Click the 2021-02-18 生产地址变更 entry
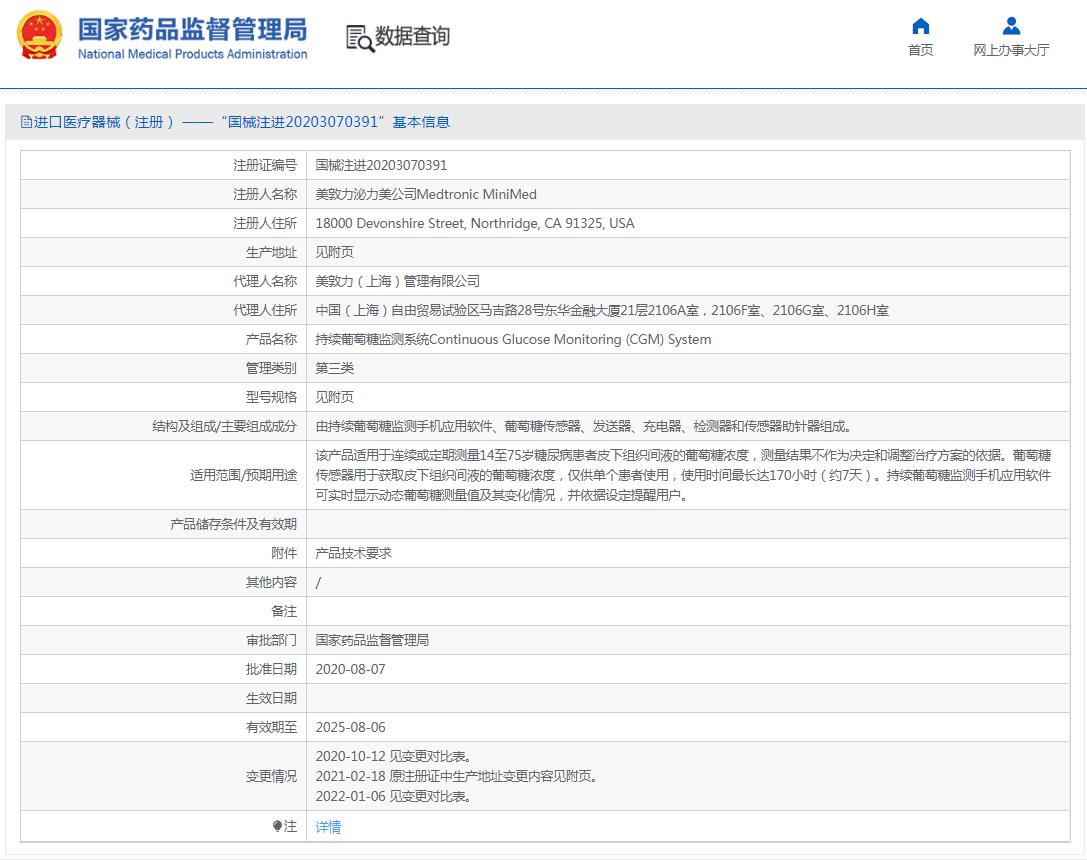 [456, 776]
